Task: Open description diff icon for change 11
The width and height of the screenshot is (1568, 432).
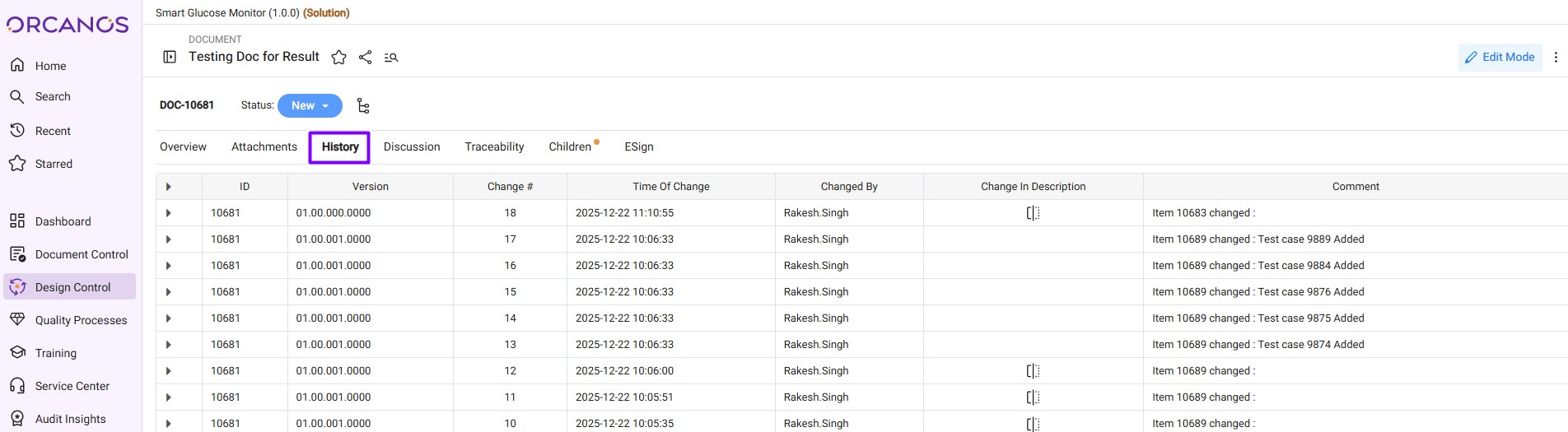Action: [1033, 397]
